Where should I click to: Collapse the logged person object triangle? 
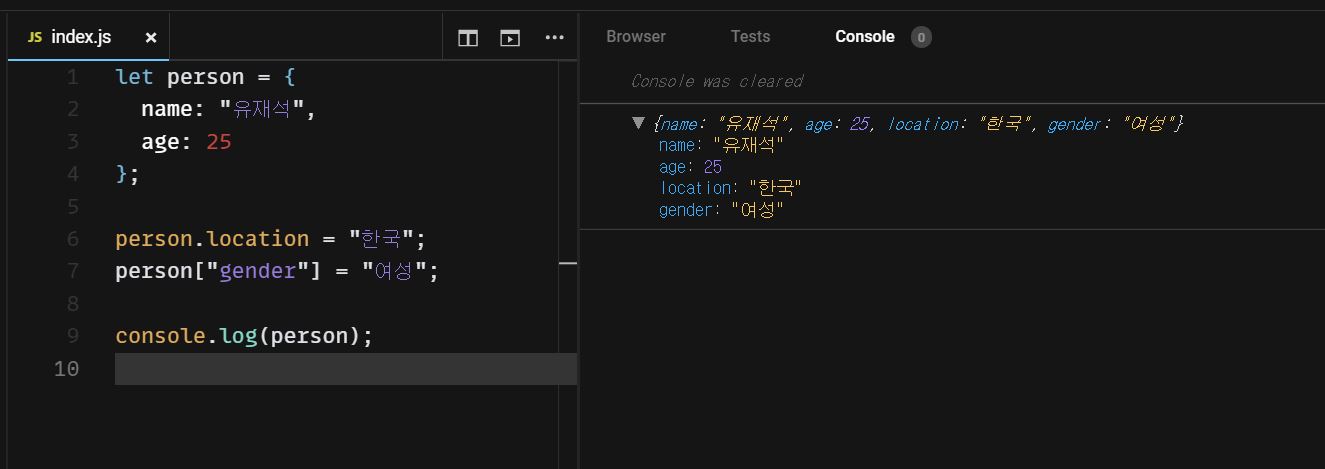click(638, 123)
